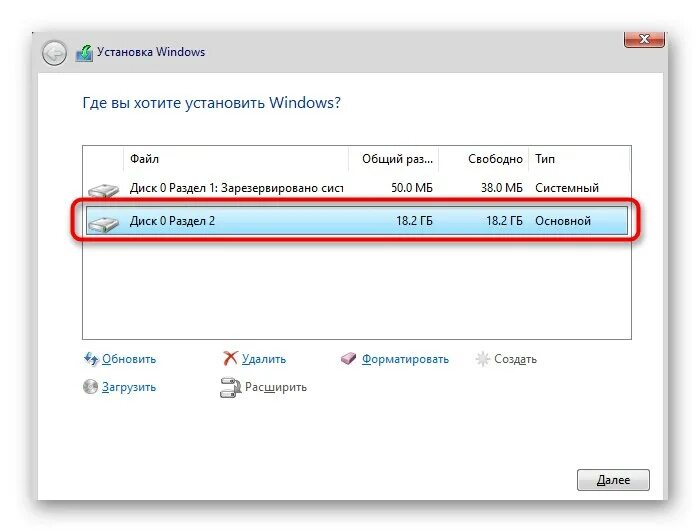This screenshot has width=700, height=532.
Task: Click the eraser Форматировать icon
Action: (x=349, y=358)
